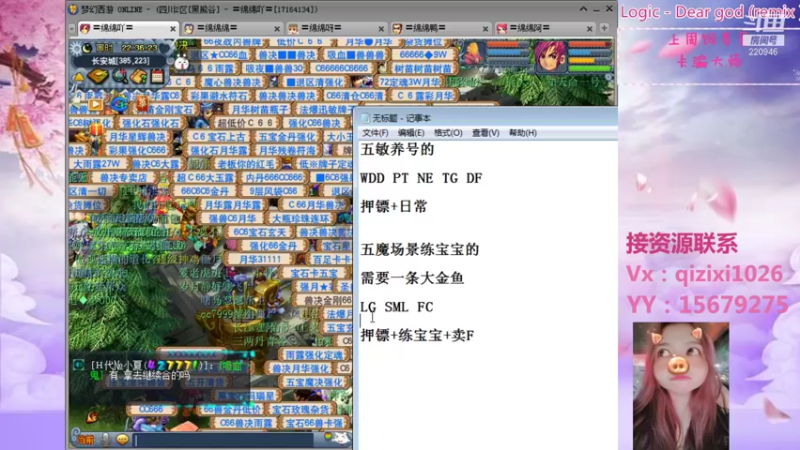Screen dimensions: 800x450
Task: Switch to the =绵绵呀= tab
Action: pos(336,28)
